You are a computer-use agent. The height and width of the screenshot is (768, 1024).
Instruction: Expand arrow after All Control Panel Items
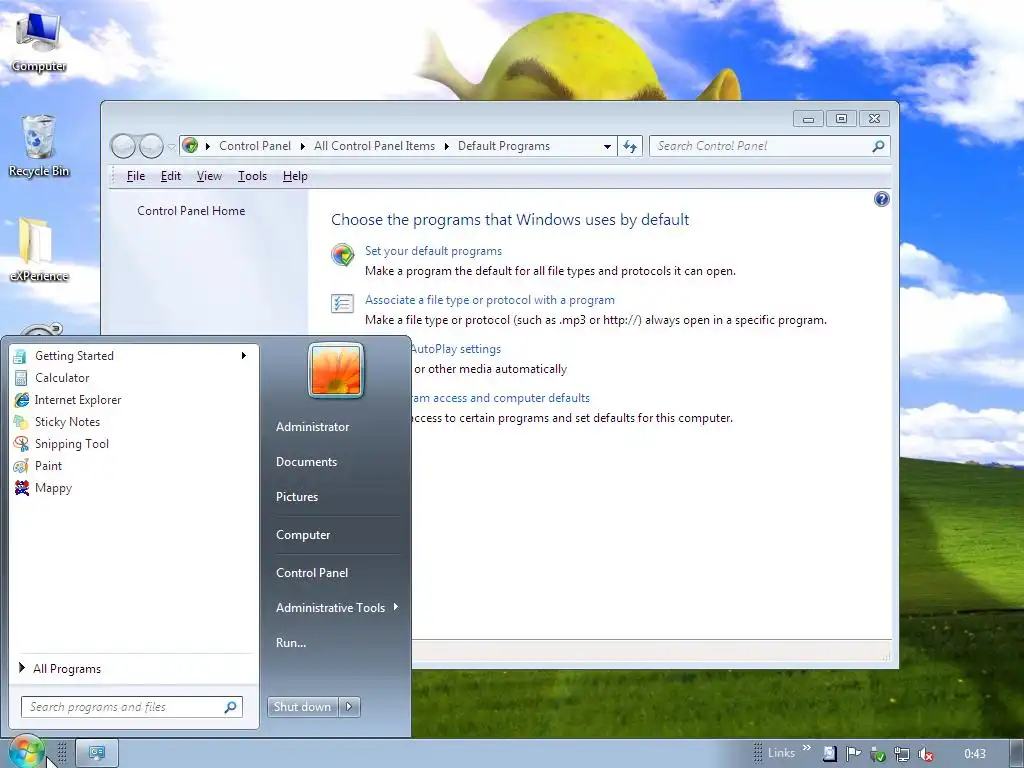[447, 146]
